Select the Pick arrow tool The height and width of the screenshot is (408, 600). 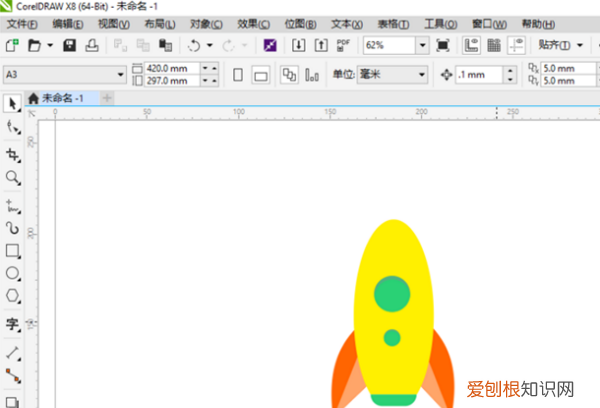12,103
